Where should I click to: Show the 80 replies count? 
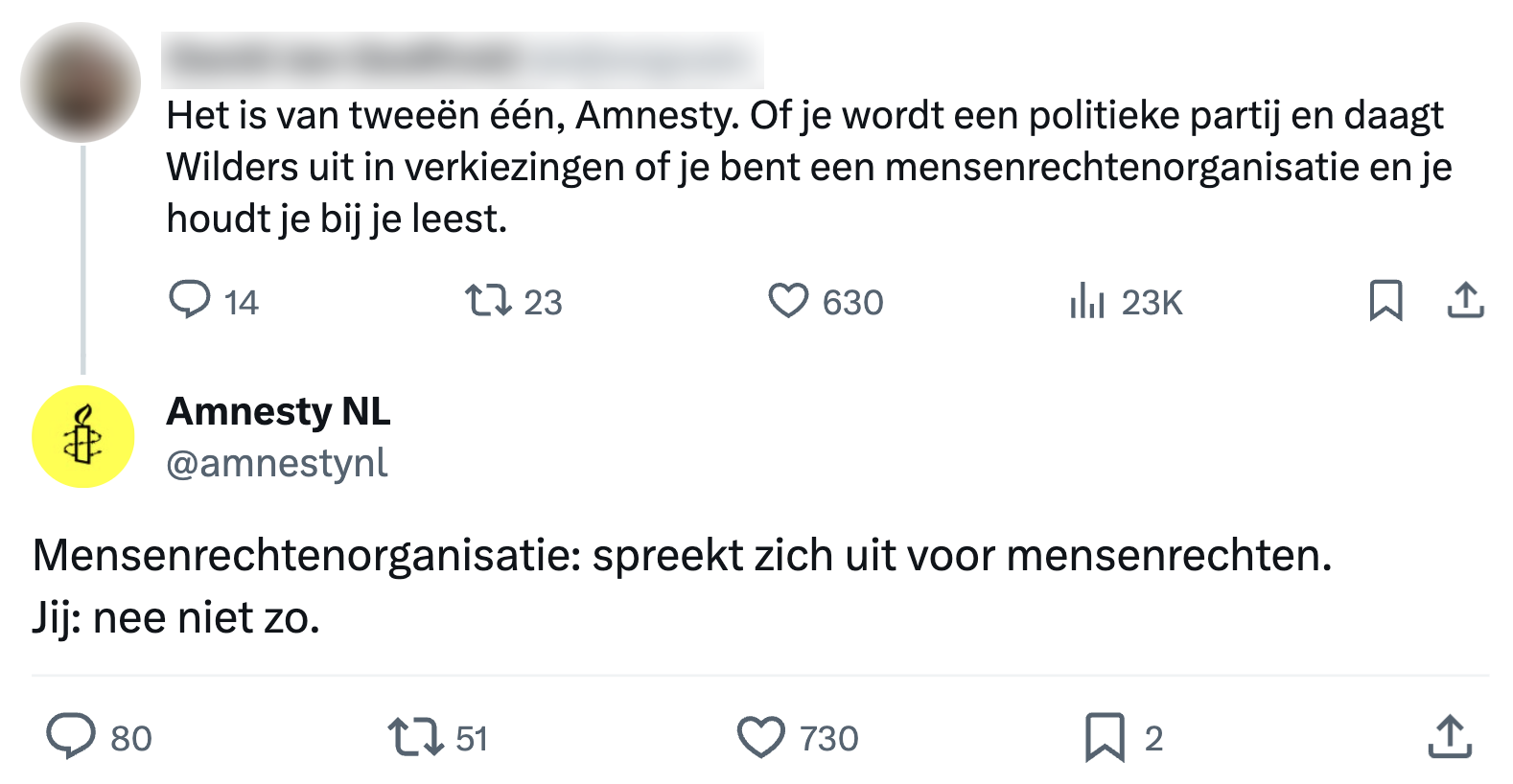[131, 739]
